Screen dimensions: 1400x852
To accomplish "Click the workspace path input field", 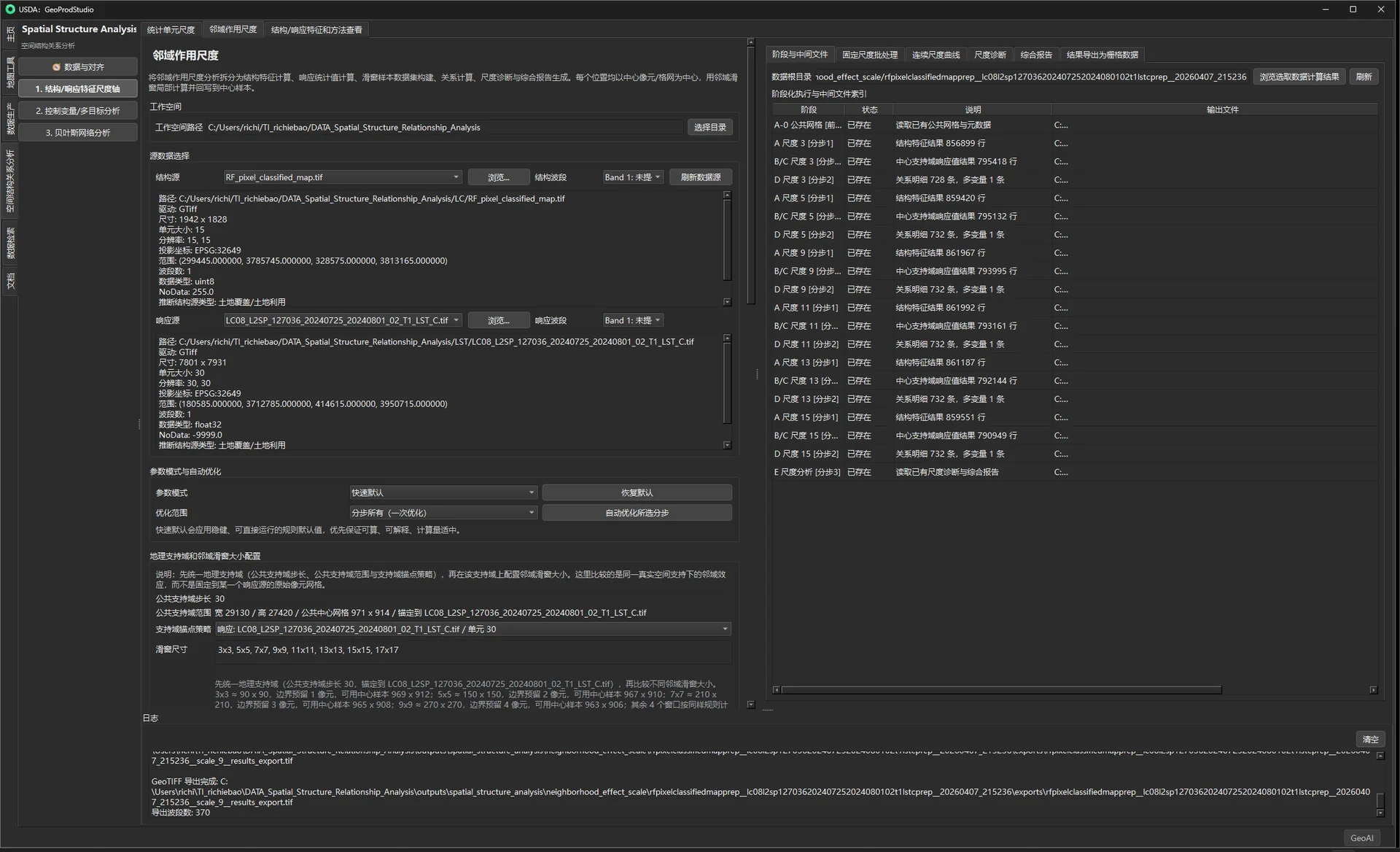I will coord(445,128).
